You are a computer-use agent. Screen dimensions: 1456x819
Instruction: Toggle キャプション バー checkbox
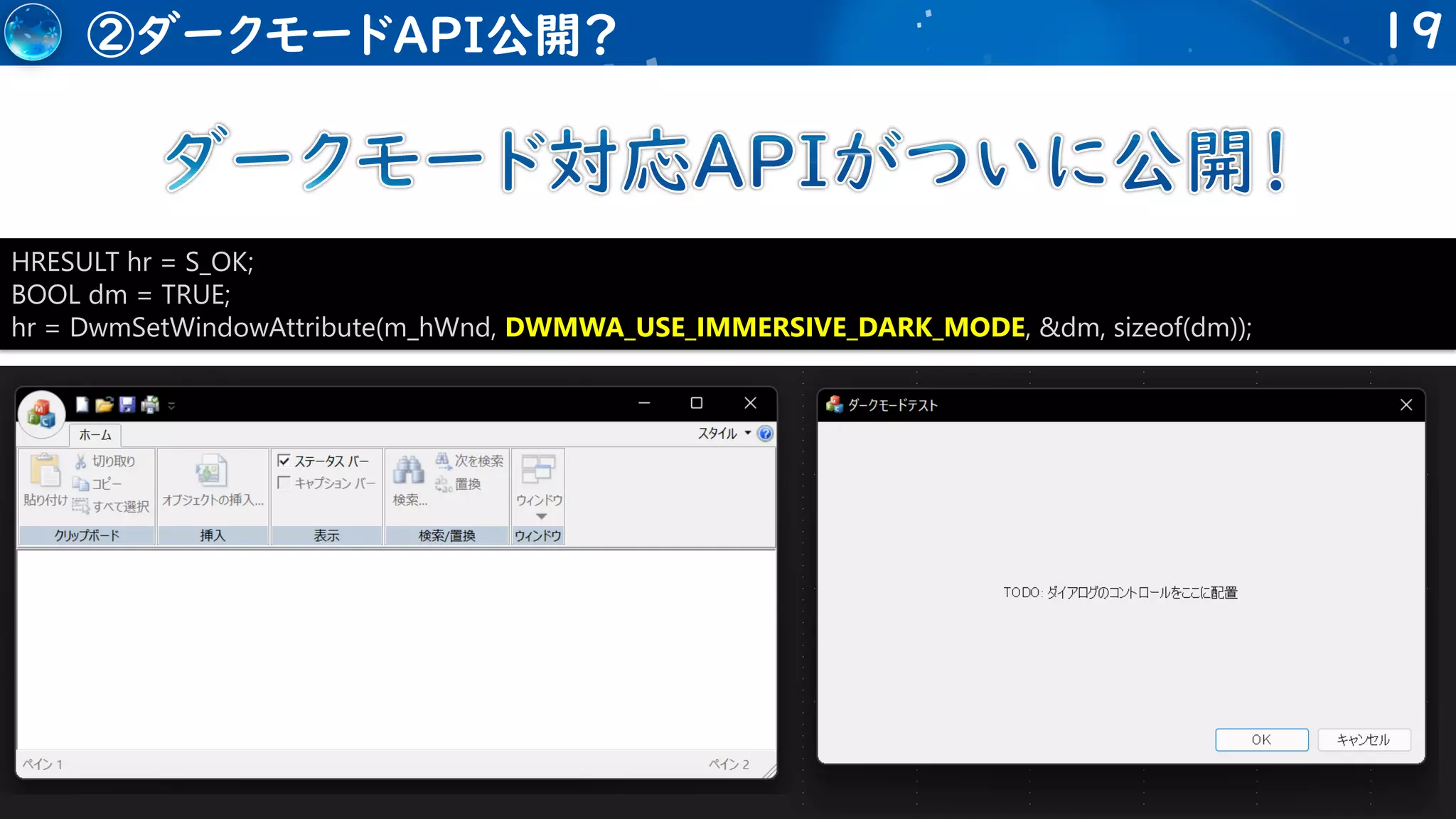[x=326, y=483]
